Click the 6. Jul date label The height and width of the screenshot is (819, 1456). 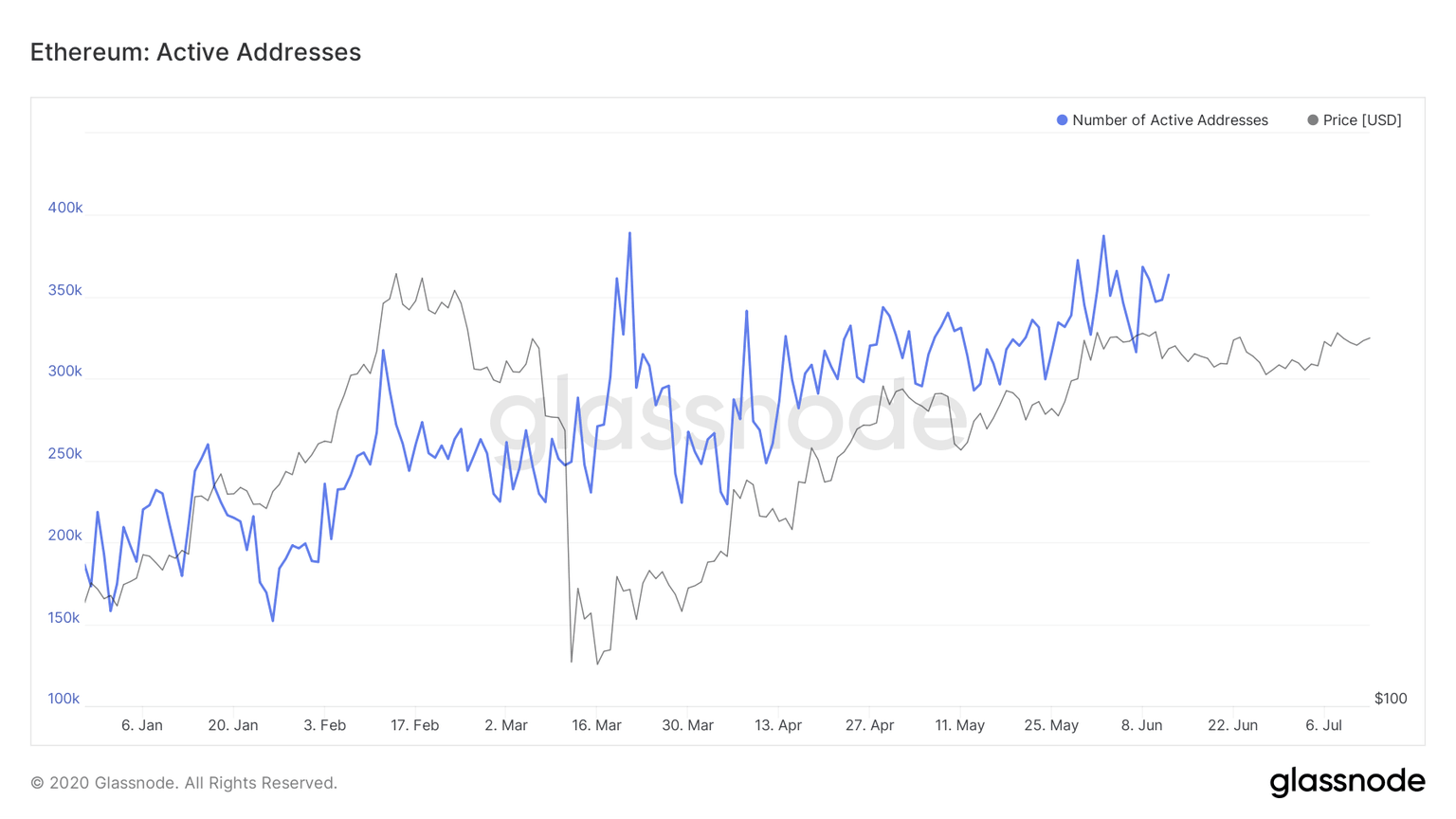point(1323,725)
